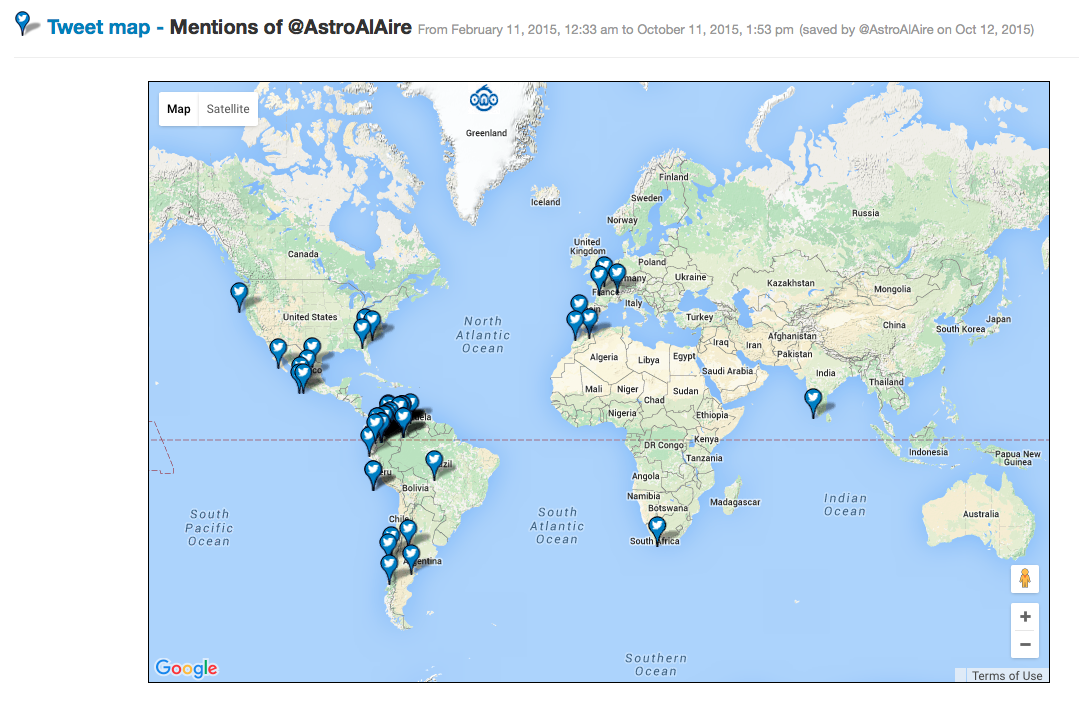Click the Google logo on the map
1079x702 pixels.
coord(186,668)
